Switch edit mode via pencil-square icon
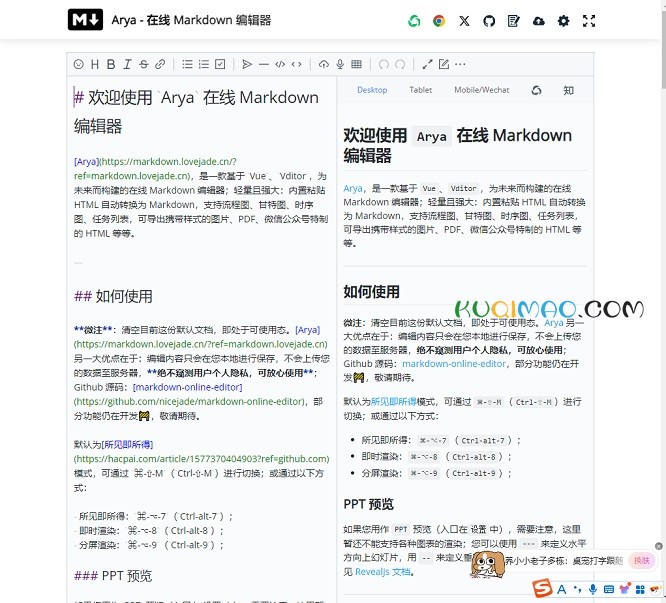The width and height of the screenshot is (666, 603). coord(444,64)
